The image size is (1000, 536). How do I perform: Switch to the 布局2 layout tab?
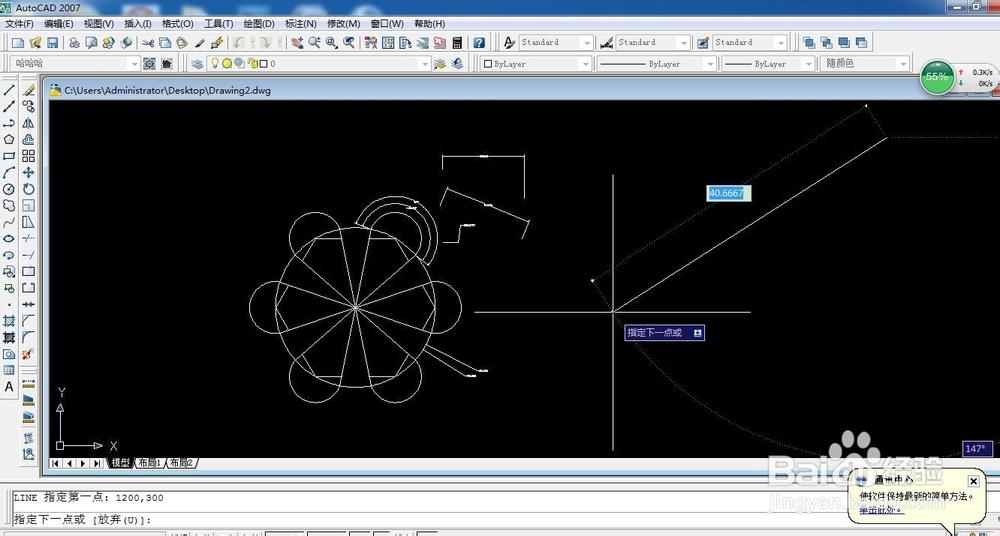[181, 463]
